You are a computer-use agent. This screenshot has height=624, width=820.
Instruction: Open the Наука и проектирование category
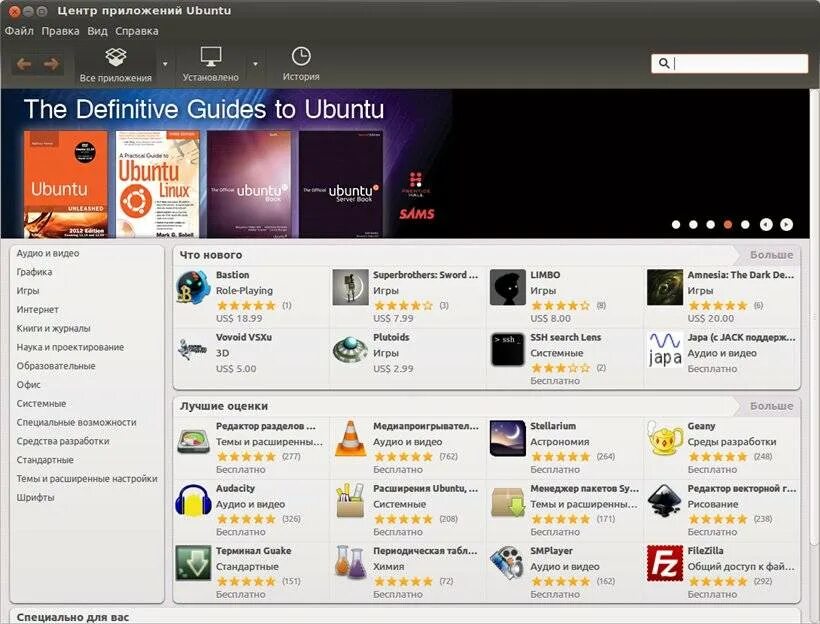tap(70, 347)
